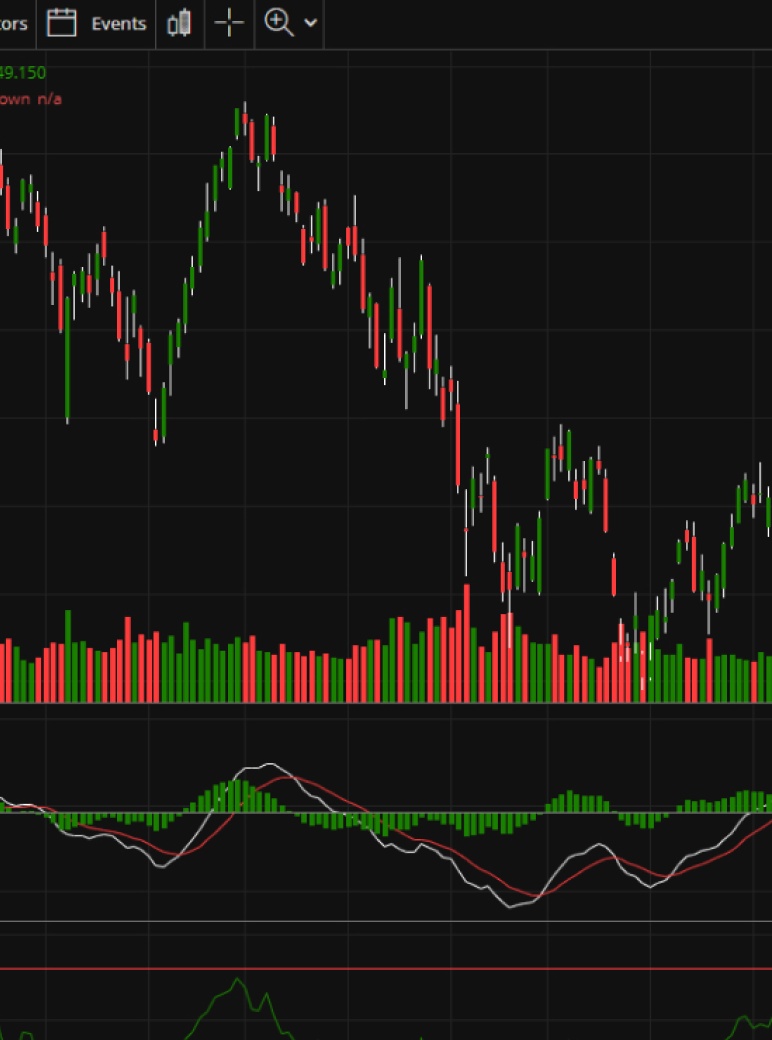The height and width of the screenshot is (1040, 772).
Task: Click the Events text label
Action: tap(118, 23)
